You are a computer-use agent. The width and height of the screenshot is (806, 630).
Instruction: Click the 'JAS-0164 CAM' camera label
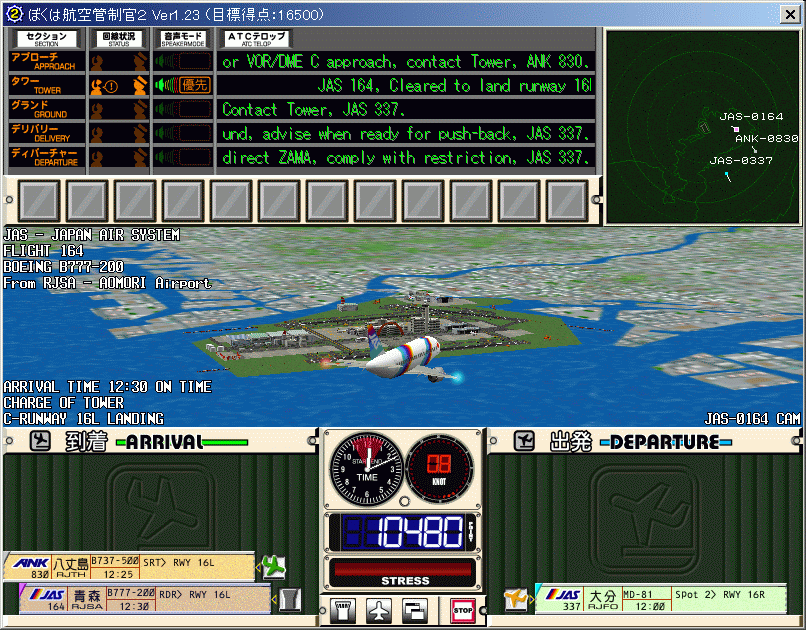(753, 419)
